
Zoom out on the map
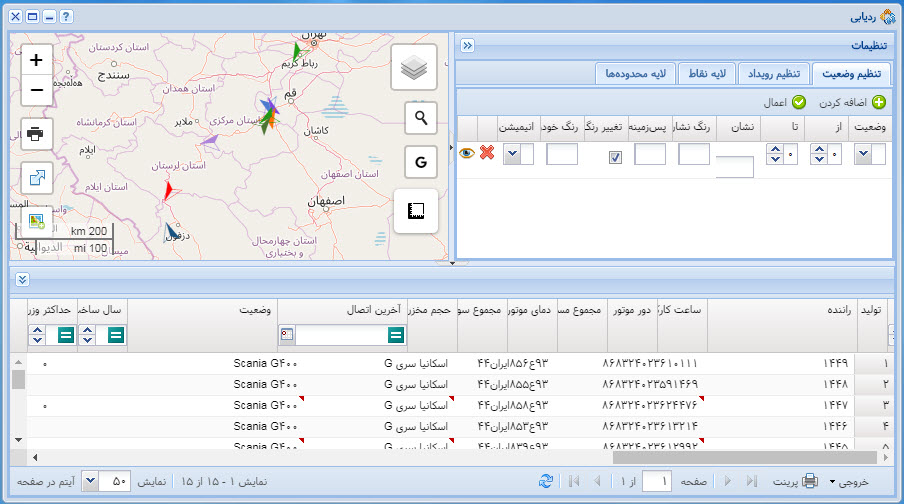(37, 90)
